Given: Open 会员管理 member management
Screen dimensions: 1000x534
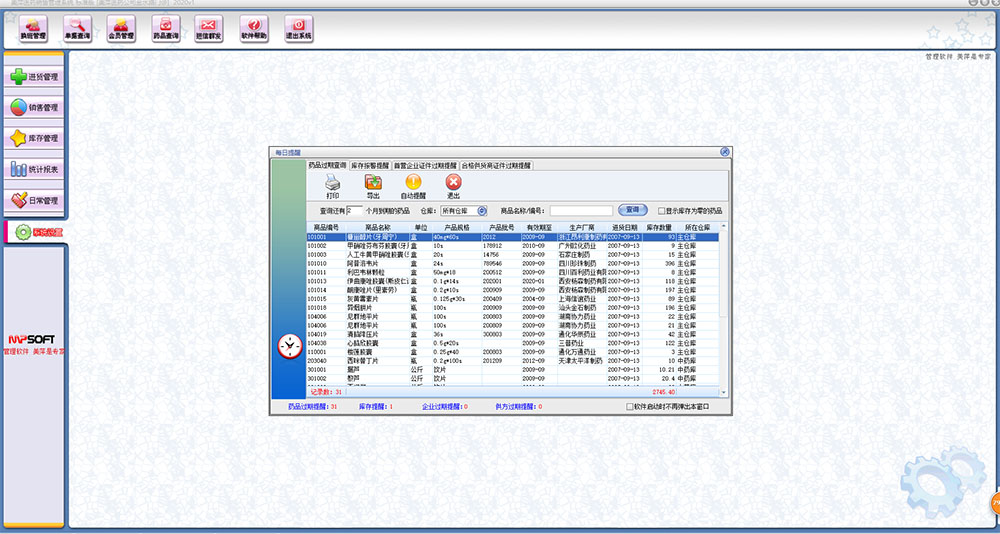Looking at the screenshot, I should [121, 27].
